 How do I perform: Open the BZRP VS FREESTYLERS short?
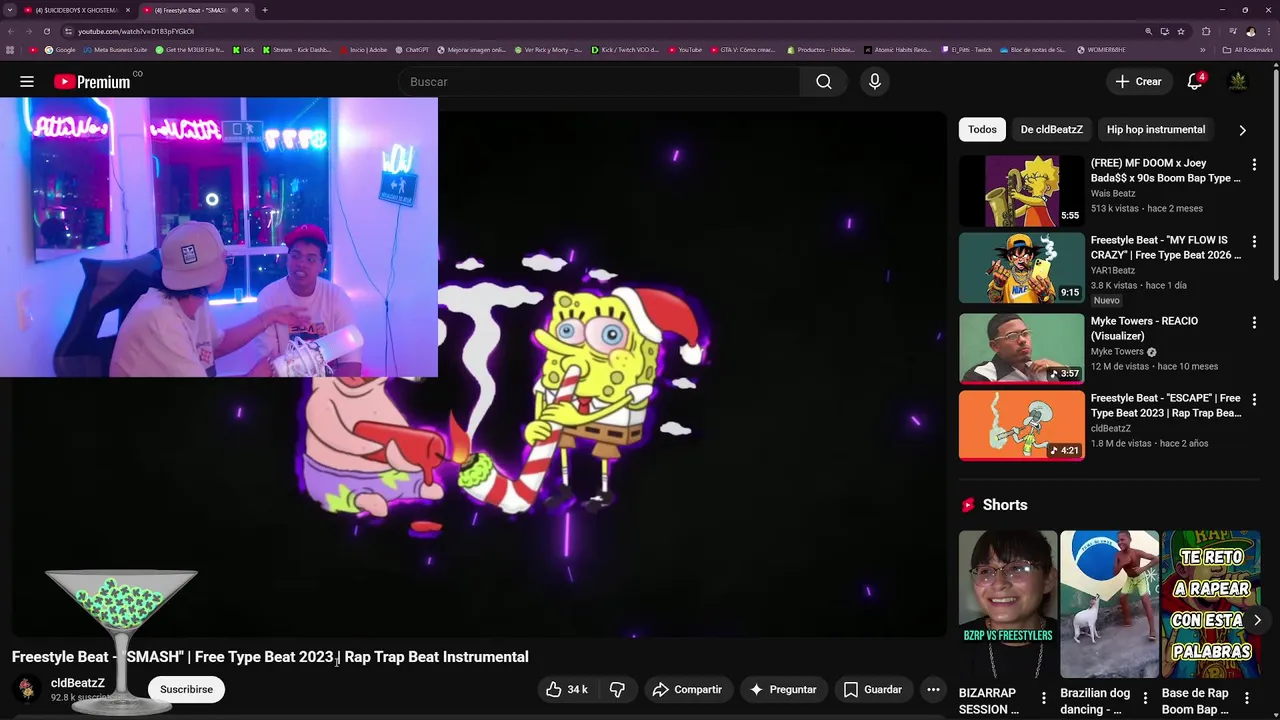1007,604
